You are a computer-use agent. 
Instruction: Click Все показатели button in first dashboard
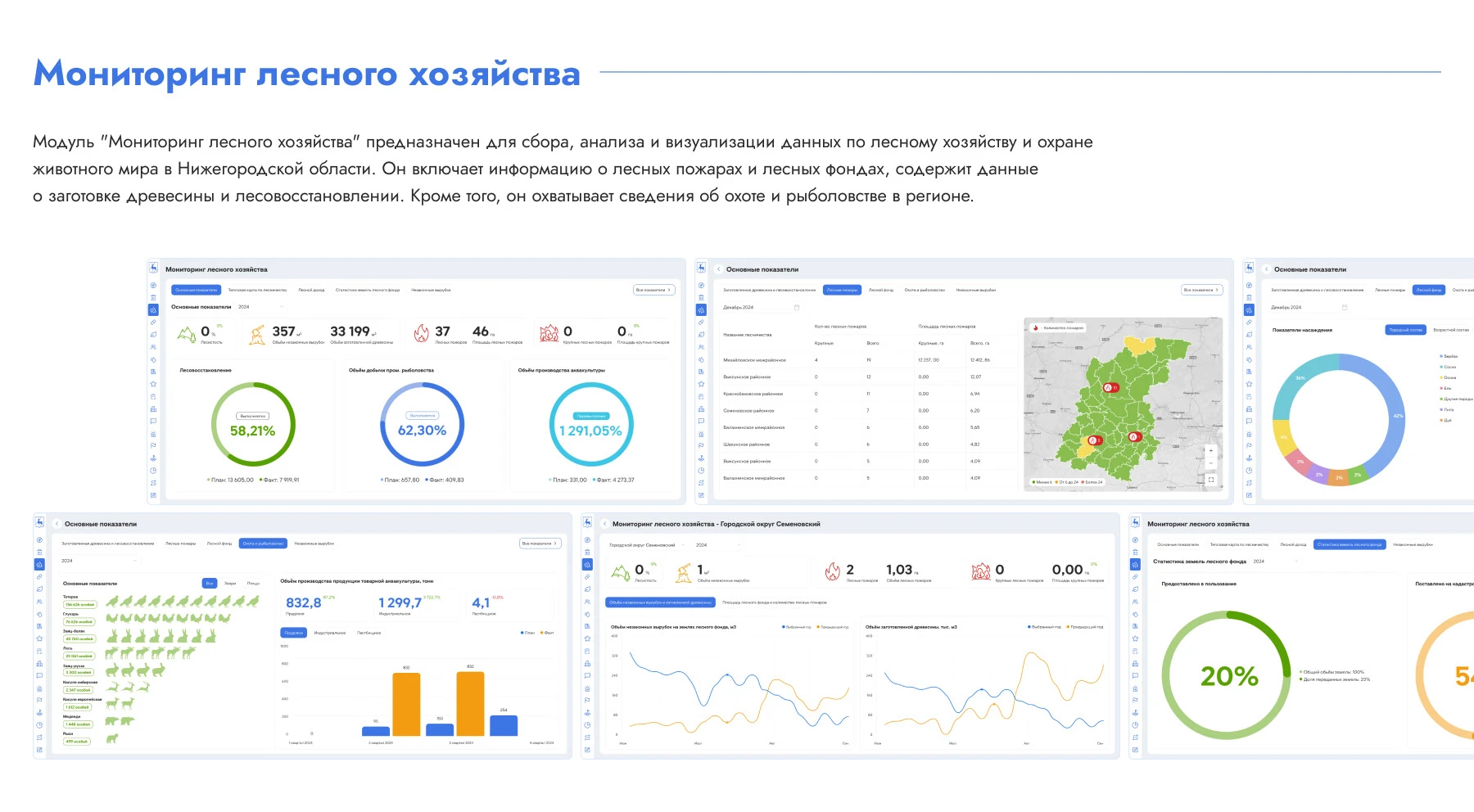click(653, 290)
